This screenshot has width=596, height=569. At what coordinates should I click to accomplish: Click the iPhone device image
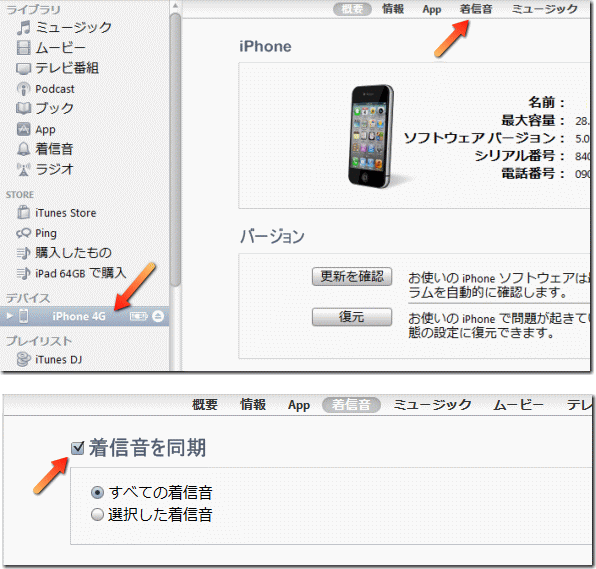tap(371, 136)
